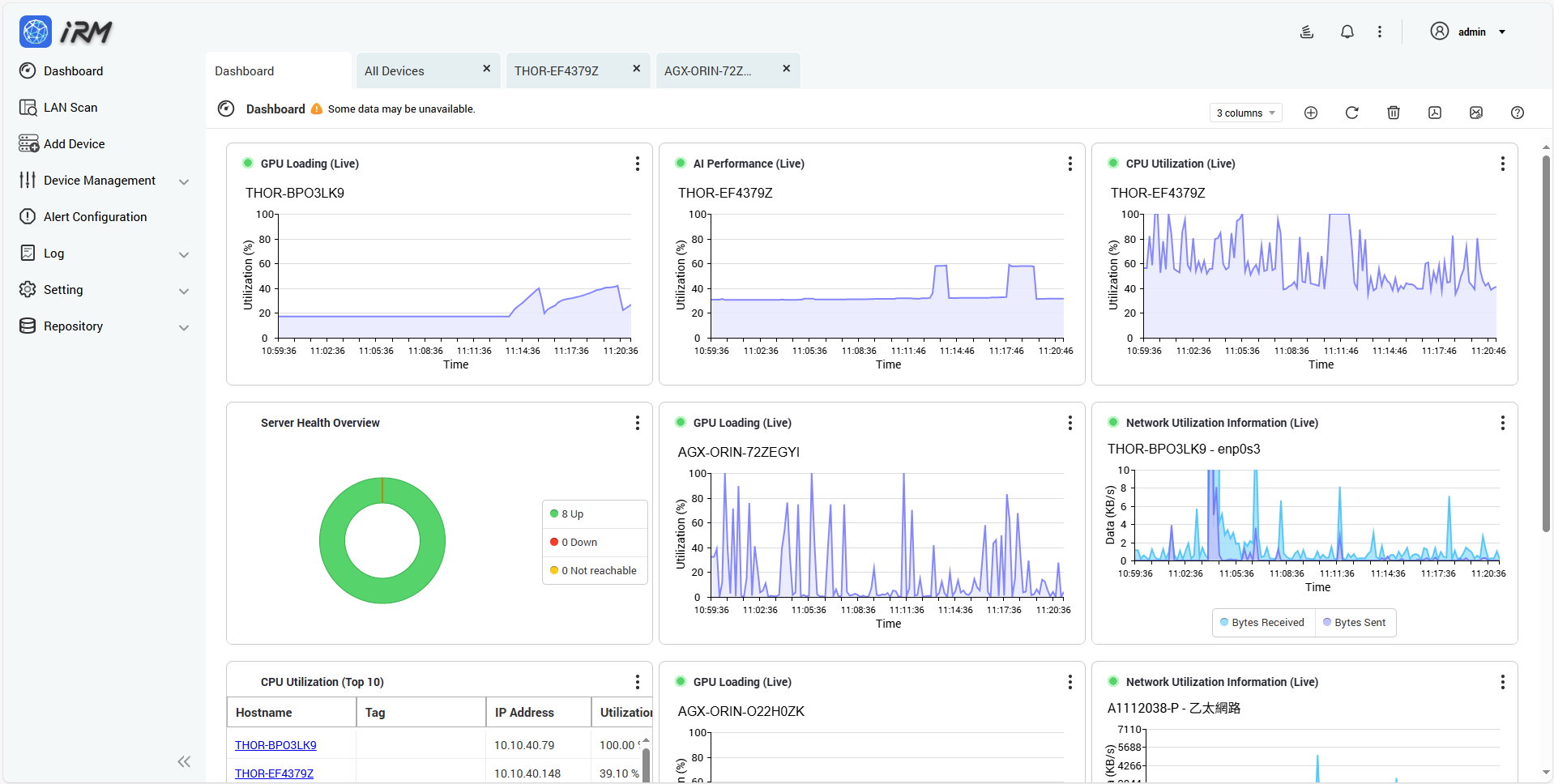Toggle the Bytes Received series legend
1554x784 pixels.
coord(1262,623)
